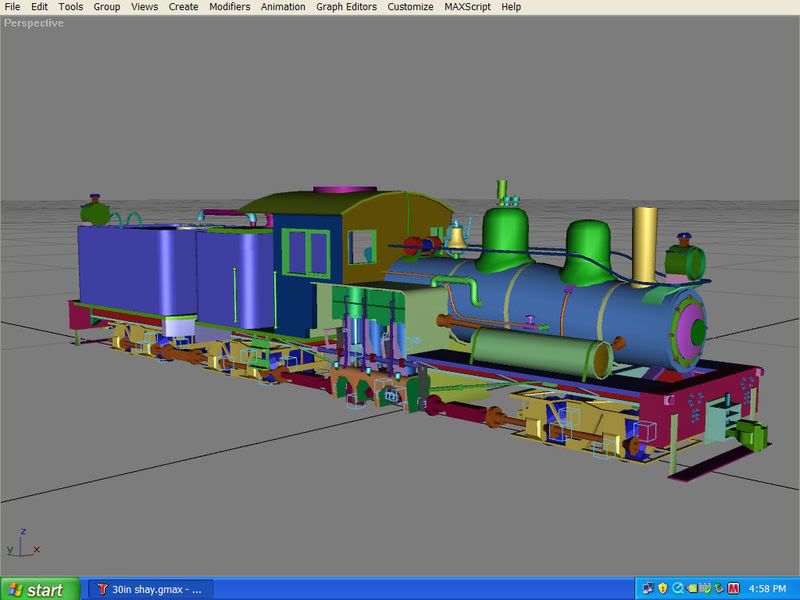800x600 pixels.
Task: Open the Create menu
Action: 183,7
